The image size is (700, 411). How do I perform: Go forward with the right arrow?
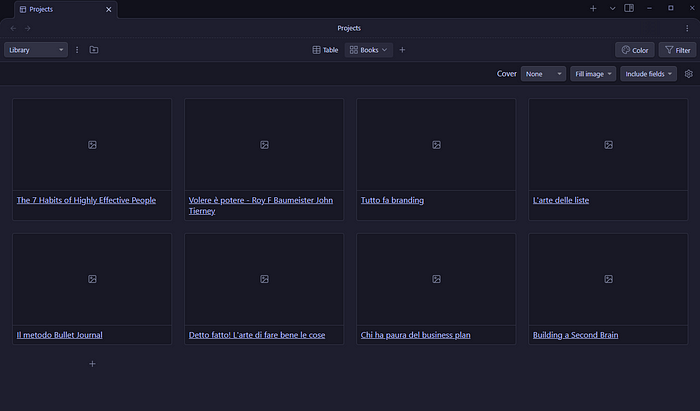pyautogui.click(x=28, y=28)
